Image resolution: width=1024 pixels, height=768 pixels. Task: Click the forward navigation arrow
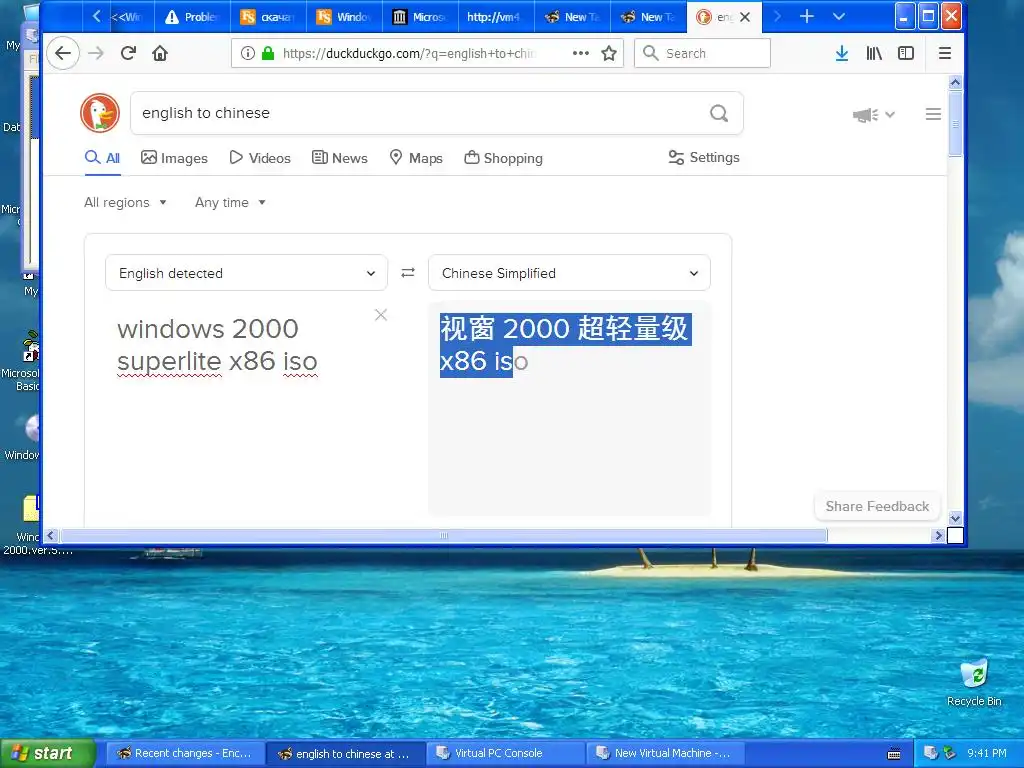click(96, 54)
